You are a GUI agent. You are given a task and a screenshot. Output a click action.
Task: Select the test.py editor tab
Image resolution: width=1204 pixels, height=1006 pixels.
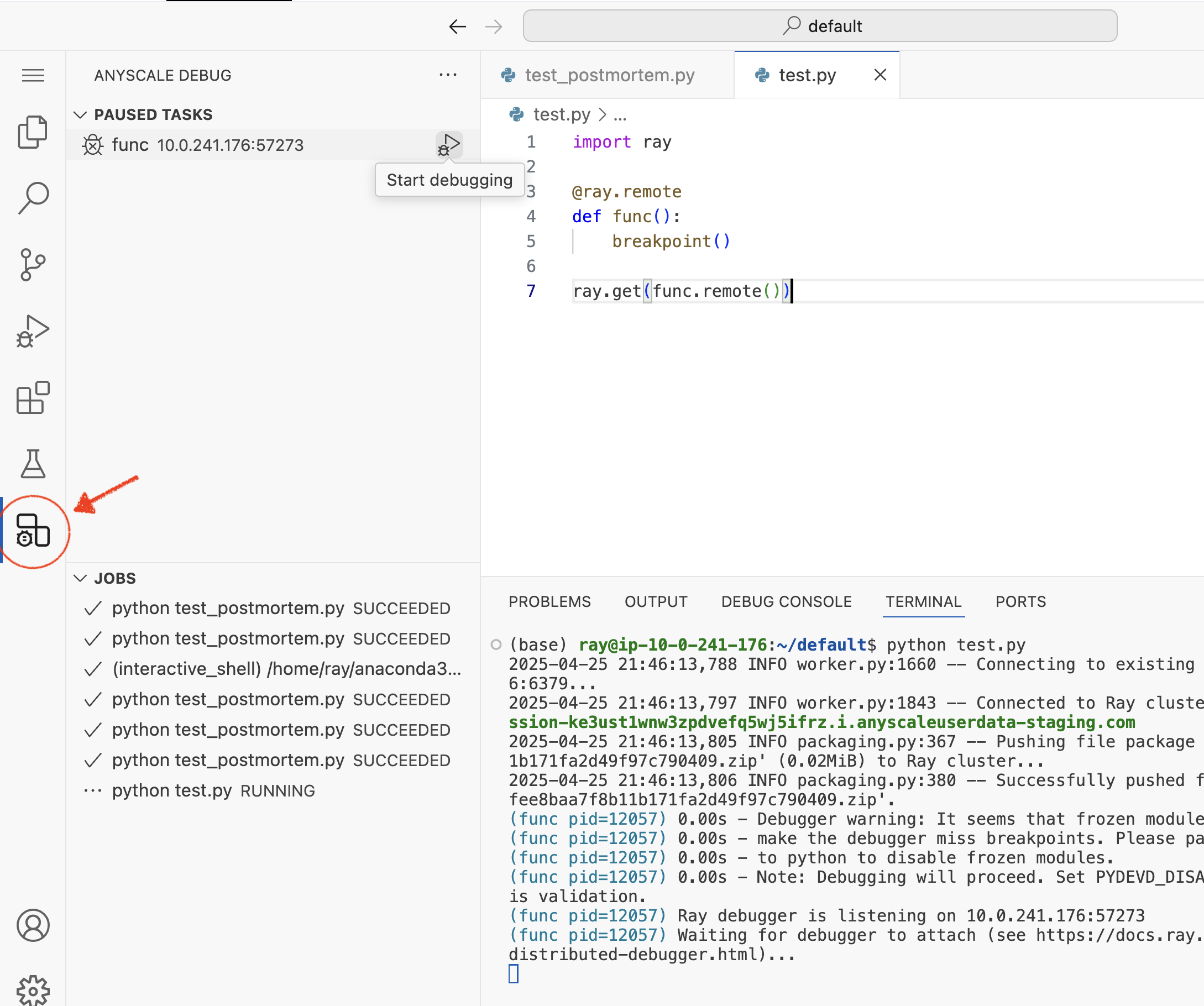click(816, 75)
